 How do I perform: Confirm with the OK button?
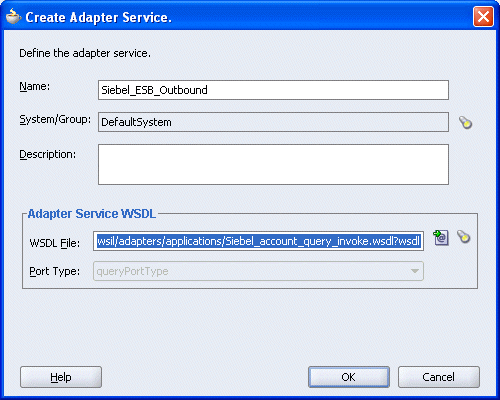coord(349,377)
